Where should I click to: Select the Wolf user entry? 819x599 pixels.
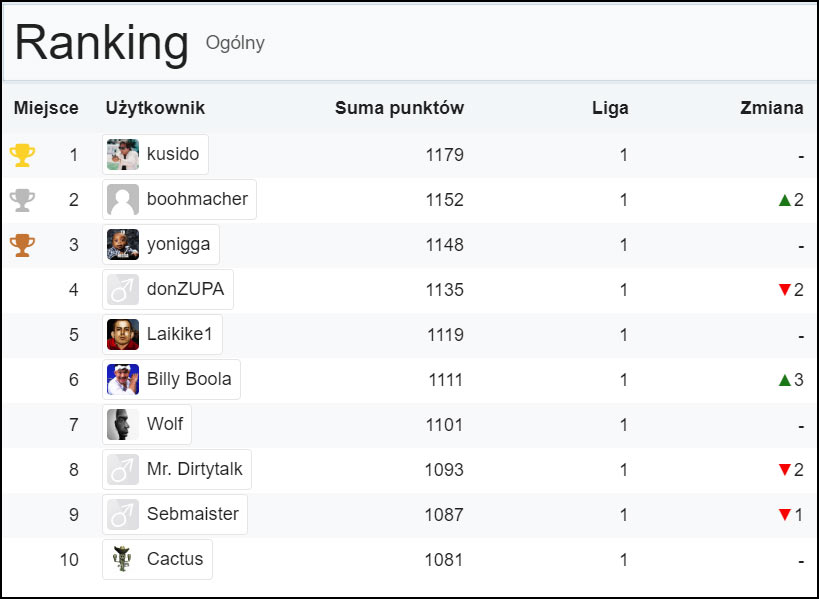click(x=147, y=424)
